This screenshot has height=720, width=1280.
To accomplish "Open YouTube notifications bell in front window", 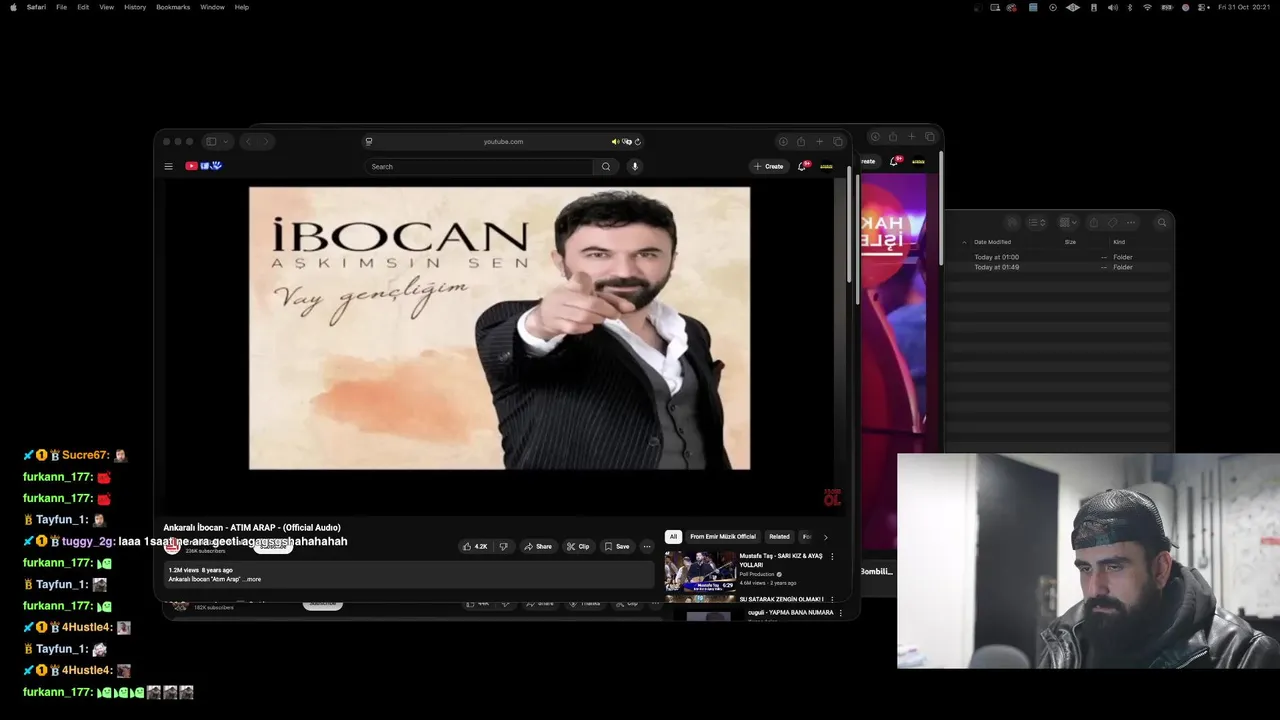I will (802, 166).
